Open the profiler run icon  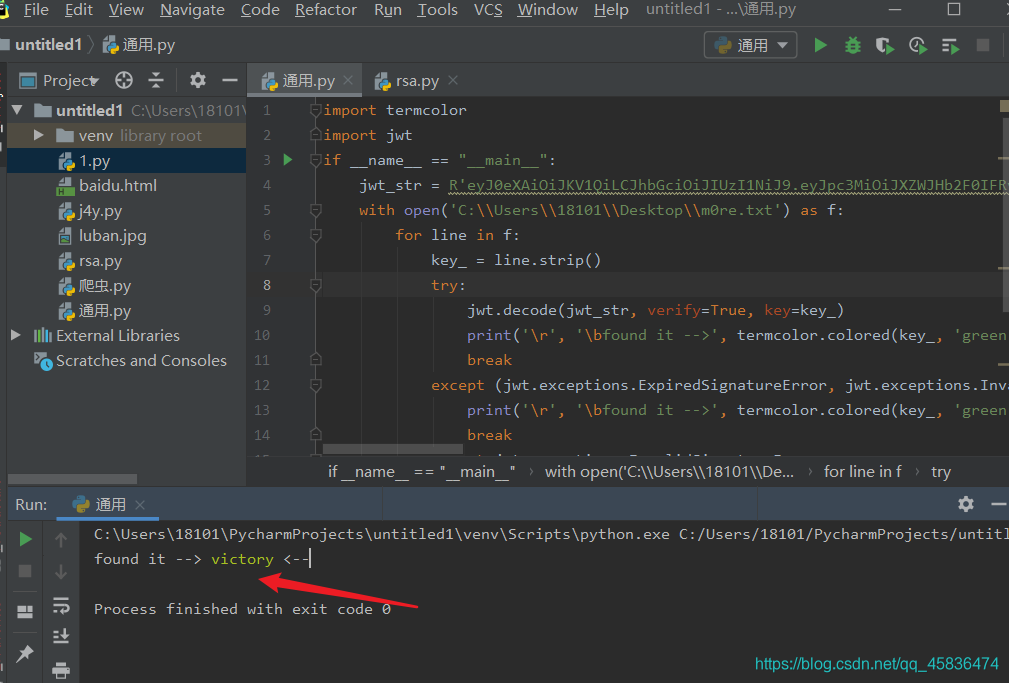tap(918, 46)
